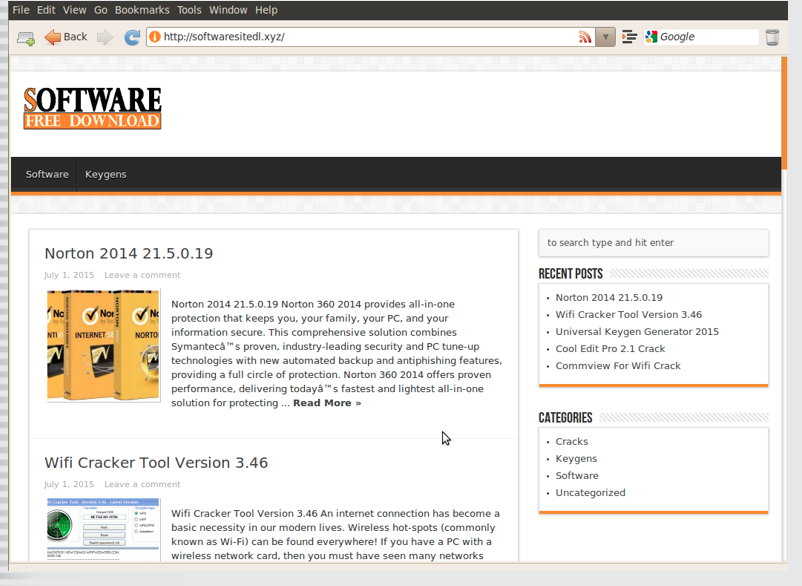Image resolution: width=802 pixels, height=586 pixels.
Task: Click the July 1, 2015 date on Norton post
Action: pos(69,275)
